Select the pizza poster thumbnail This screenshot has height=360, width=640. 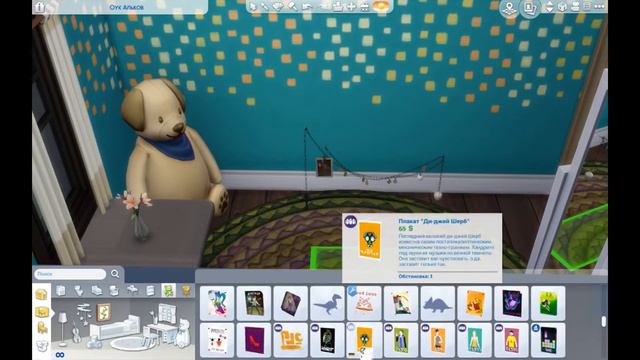coord(364,304)
